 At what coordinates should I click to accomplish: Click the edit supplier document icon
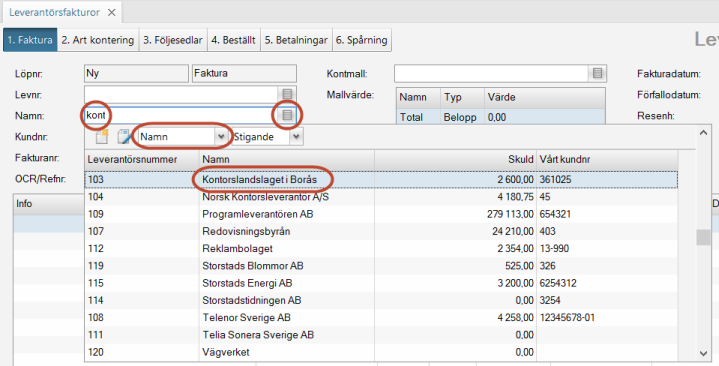[x=124, y=136]
